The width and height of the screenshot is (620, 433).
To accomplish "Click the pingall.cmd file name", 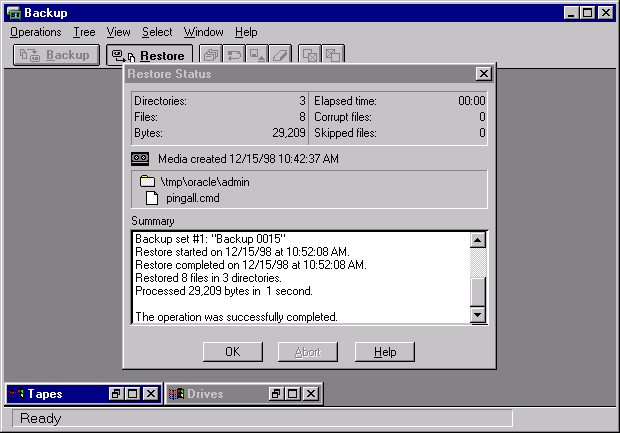I will (193, 198).
